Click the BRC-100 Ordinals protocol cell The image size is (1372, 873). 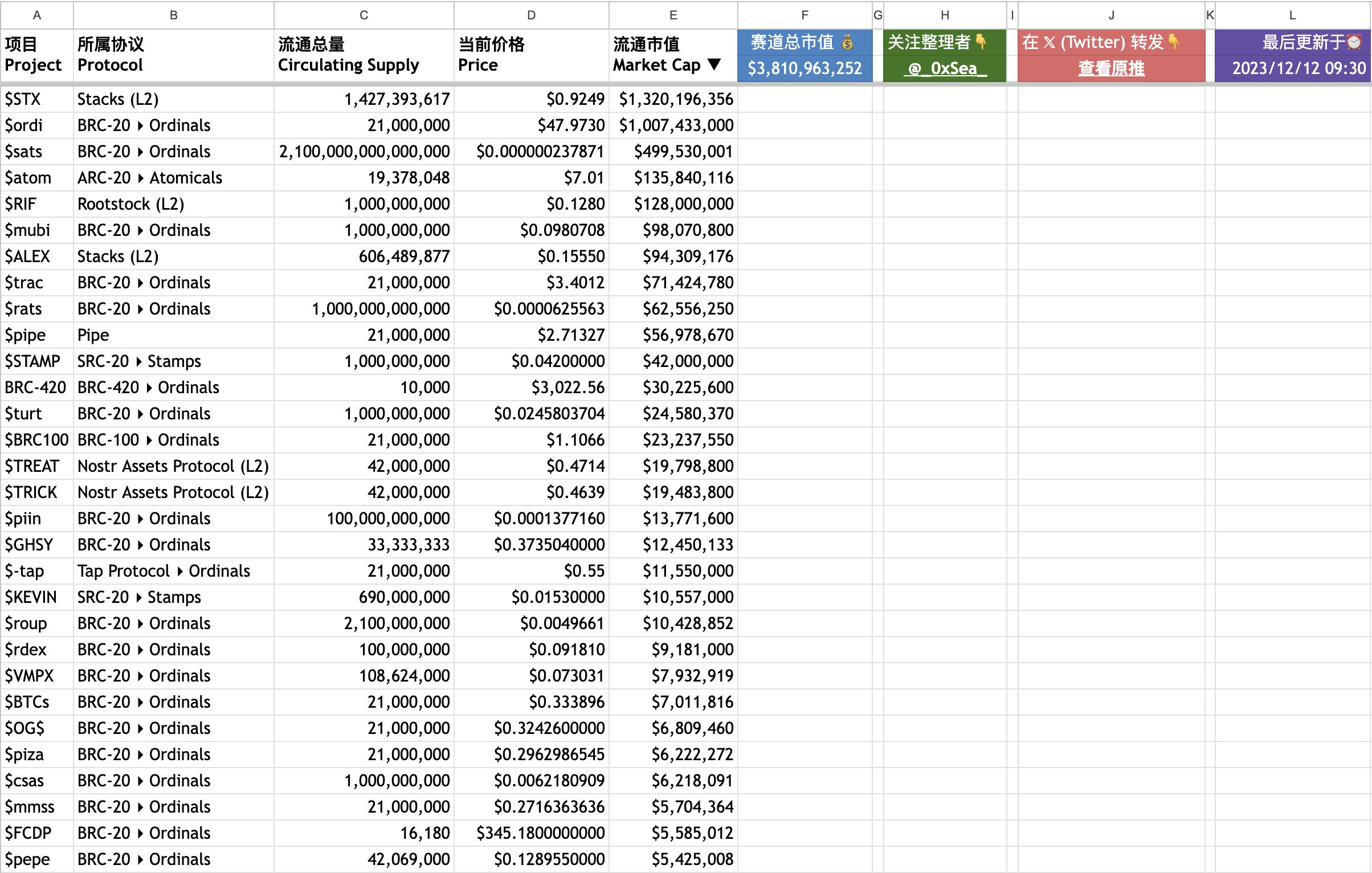[174, 440]
